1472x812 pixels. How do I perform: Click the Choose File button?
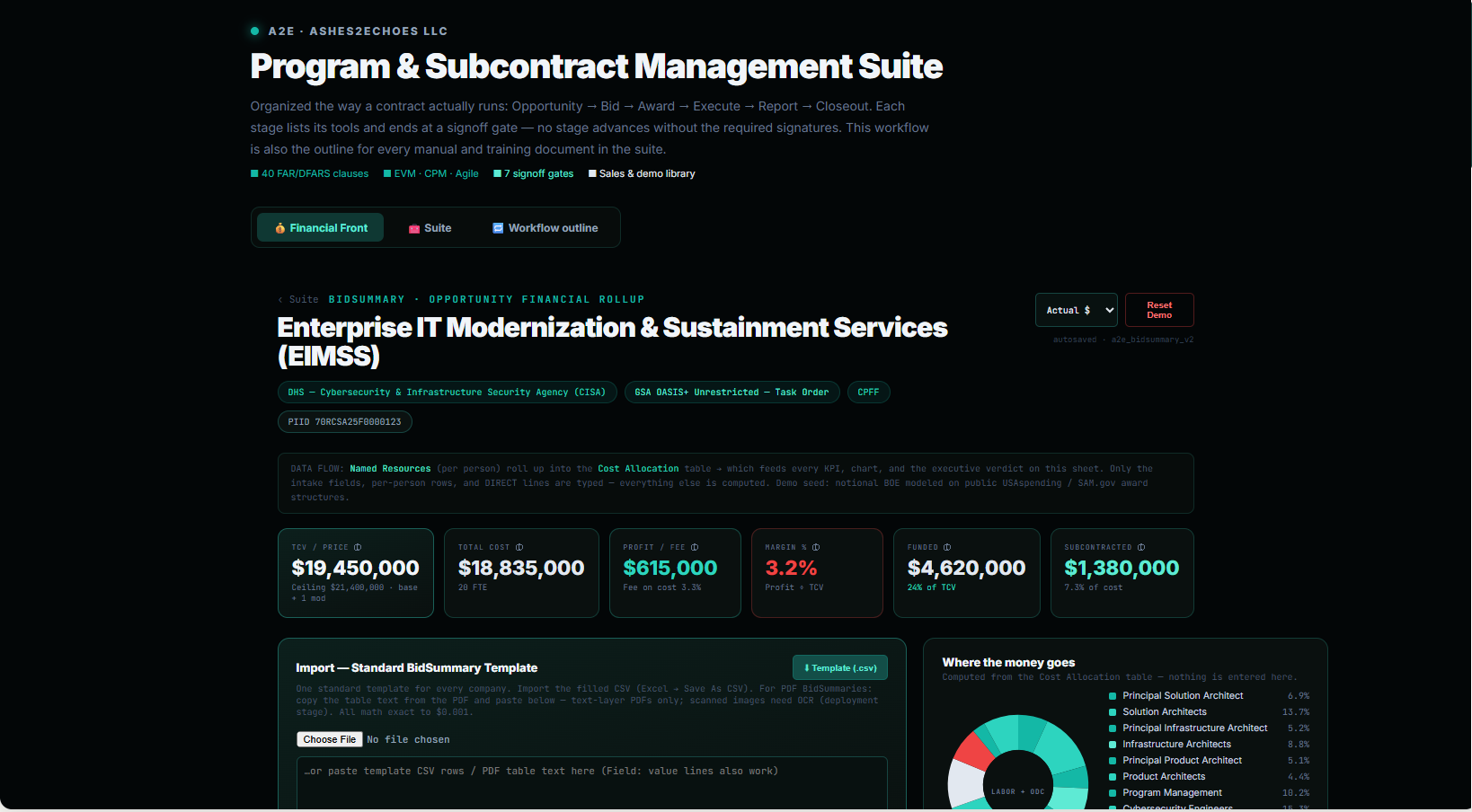tap(330, 739)
